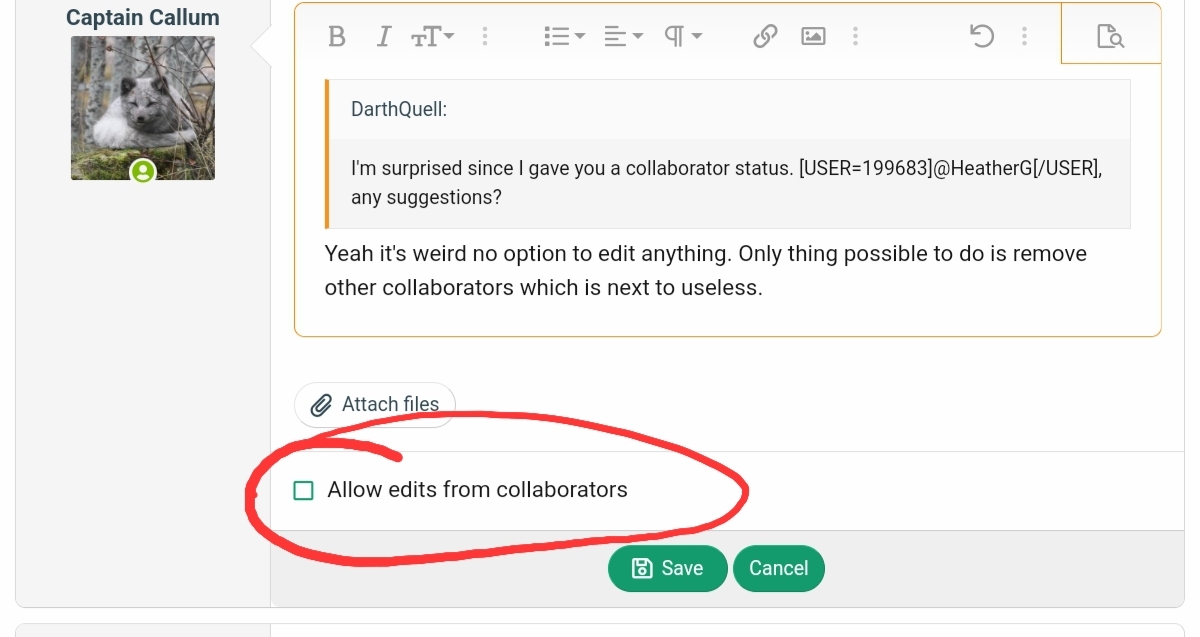The width and height of the screenshot is (1200, 637).
Task: Enable Allow edits from collaborators checkbox
Action: tap(303, 490)
